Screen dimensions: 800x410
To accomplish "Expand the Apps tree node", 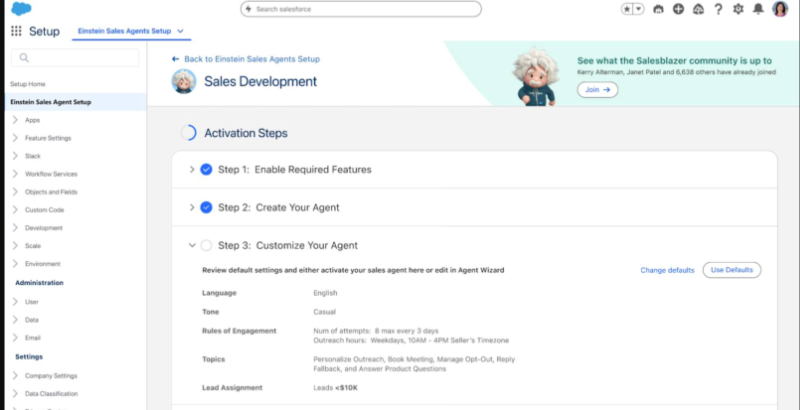I will (15, 120).
